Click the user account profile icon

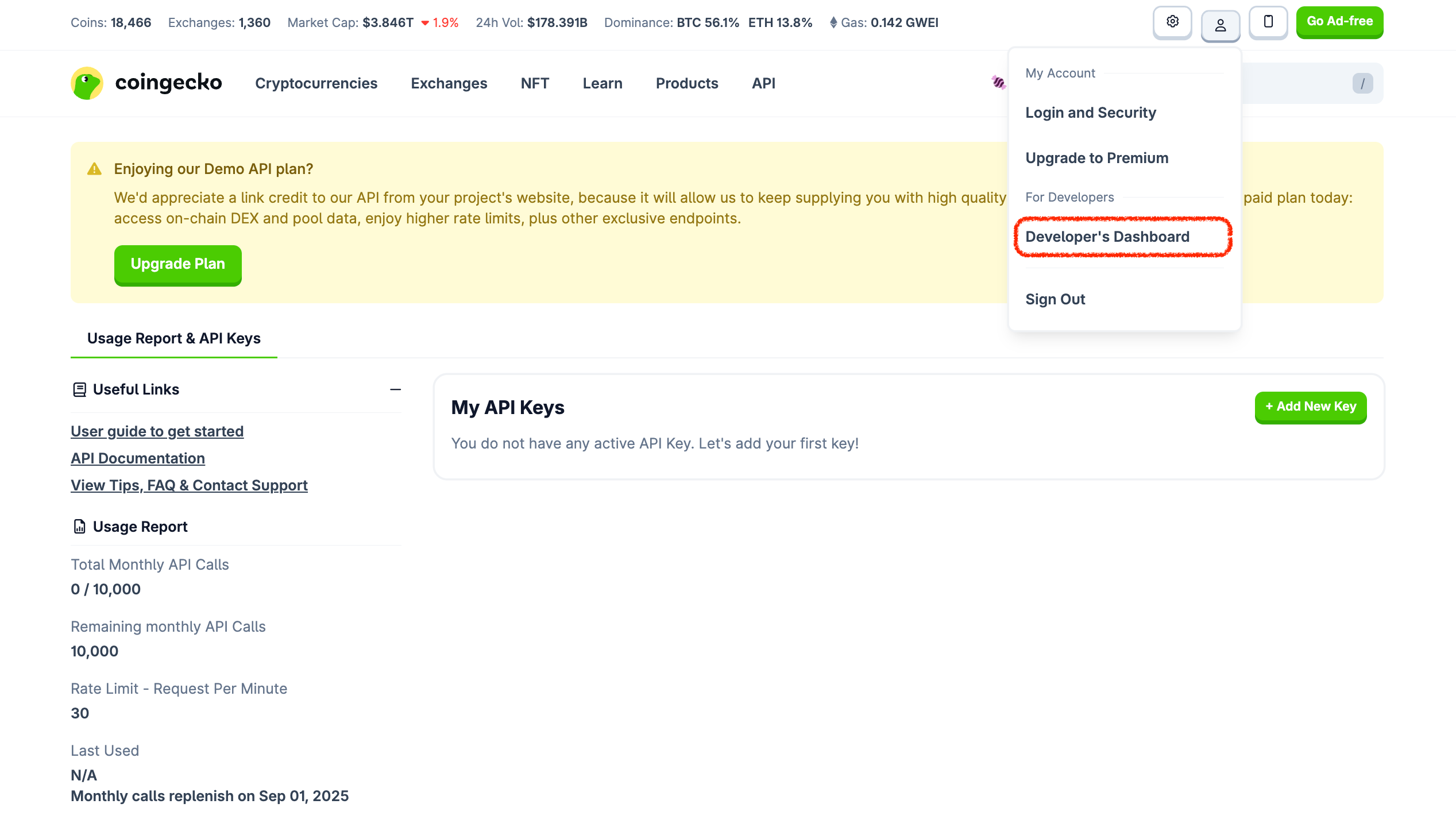click(x=1220, y=25)
